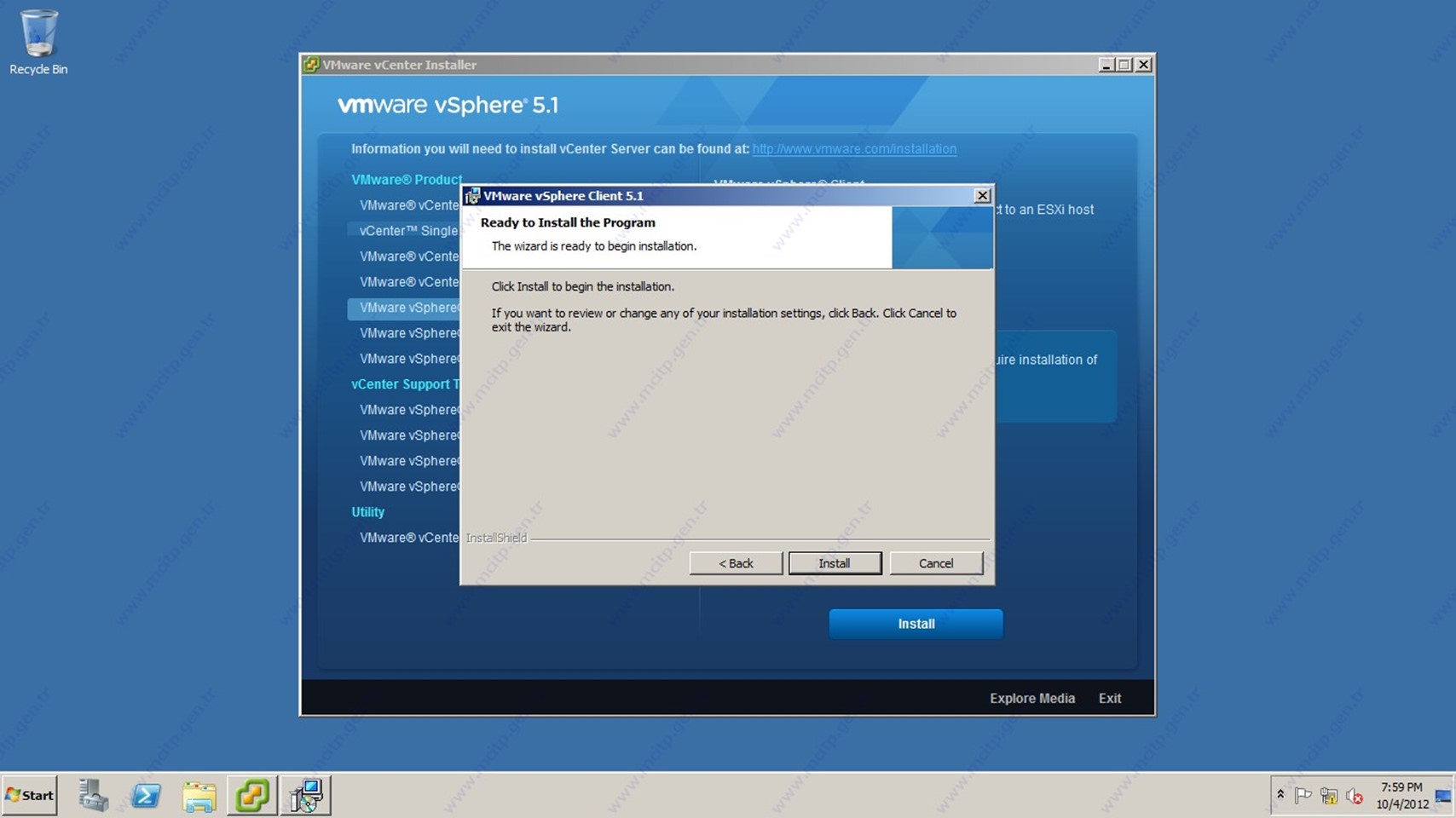Viewport: 1456px width, 818px height.
Task: Click the 'to an ESXi host' description text
Action: (1044, 210)
